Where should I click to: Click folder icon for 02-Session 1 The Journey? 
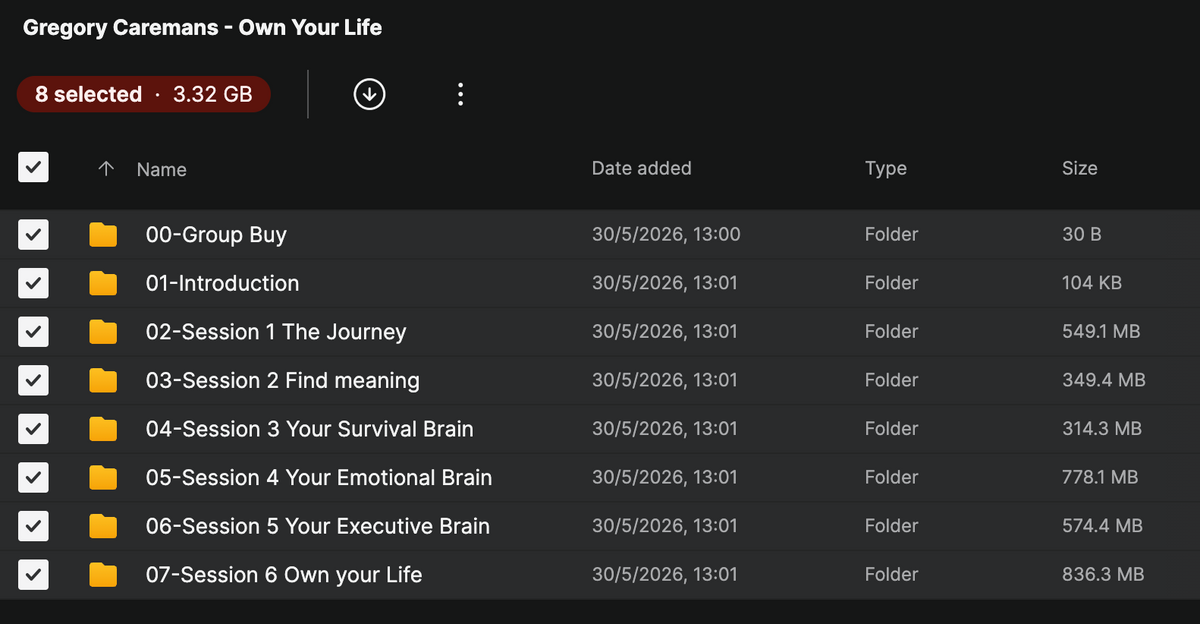pyautogui.click(x=103, y=332)
